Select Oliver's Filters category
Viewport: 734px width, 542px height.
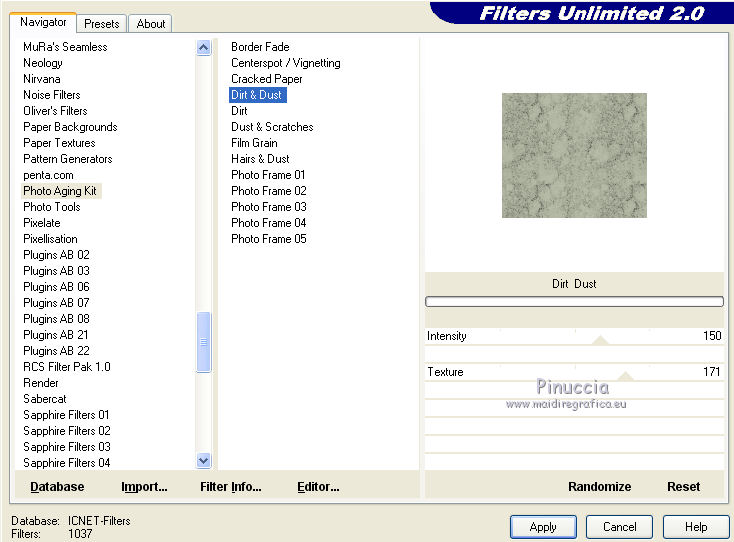[55, 111]
